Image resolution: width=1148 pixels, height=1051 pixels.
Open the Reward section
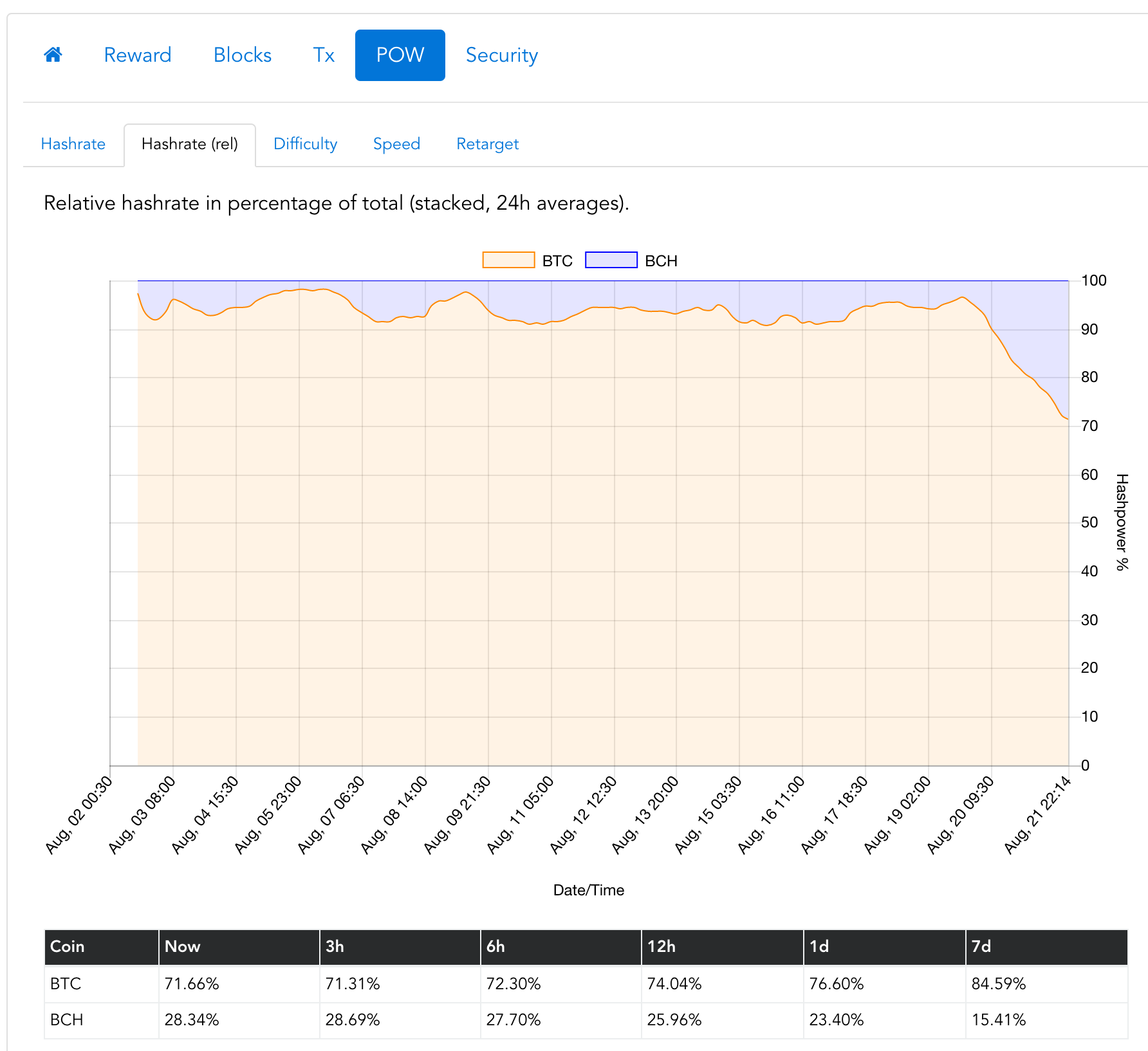(x=137, y=55)
